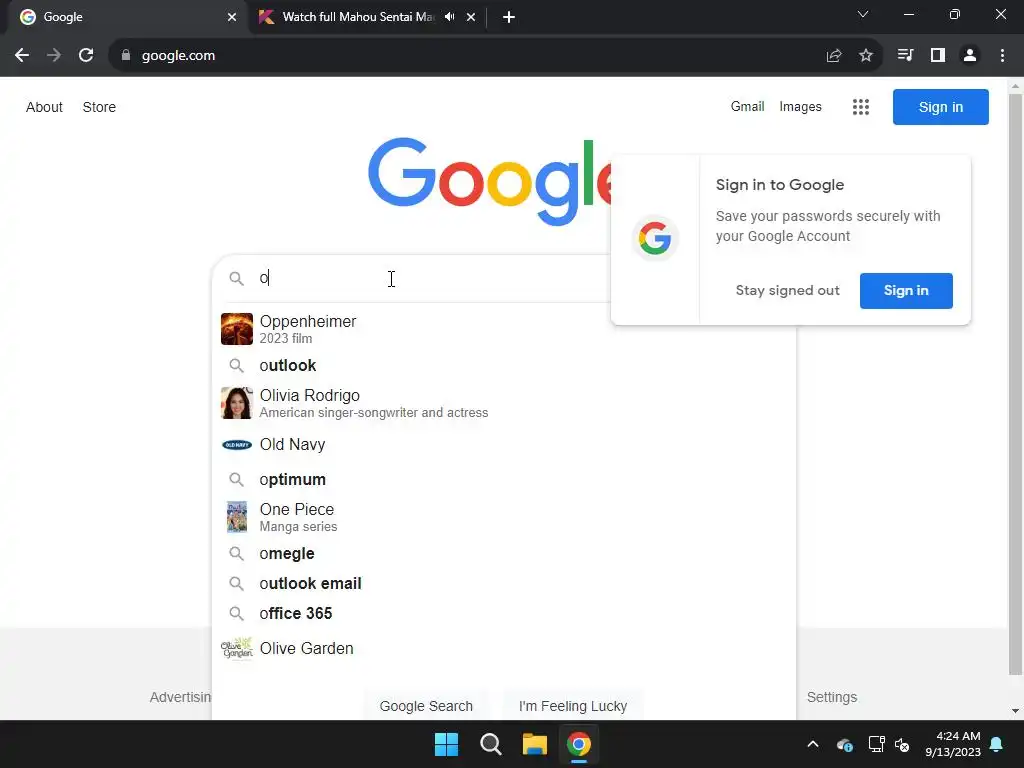Click Sign in within the popup
The width and height of the screenshot is (1024, 768).
[x=906, y=291]
